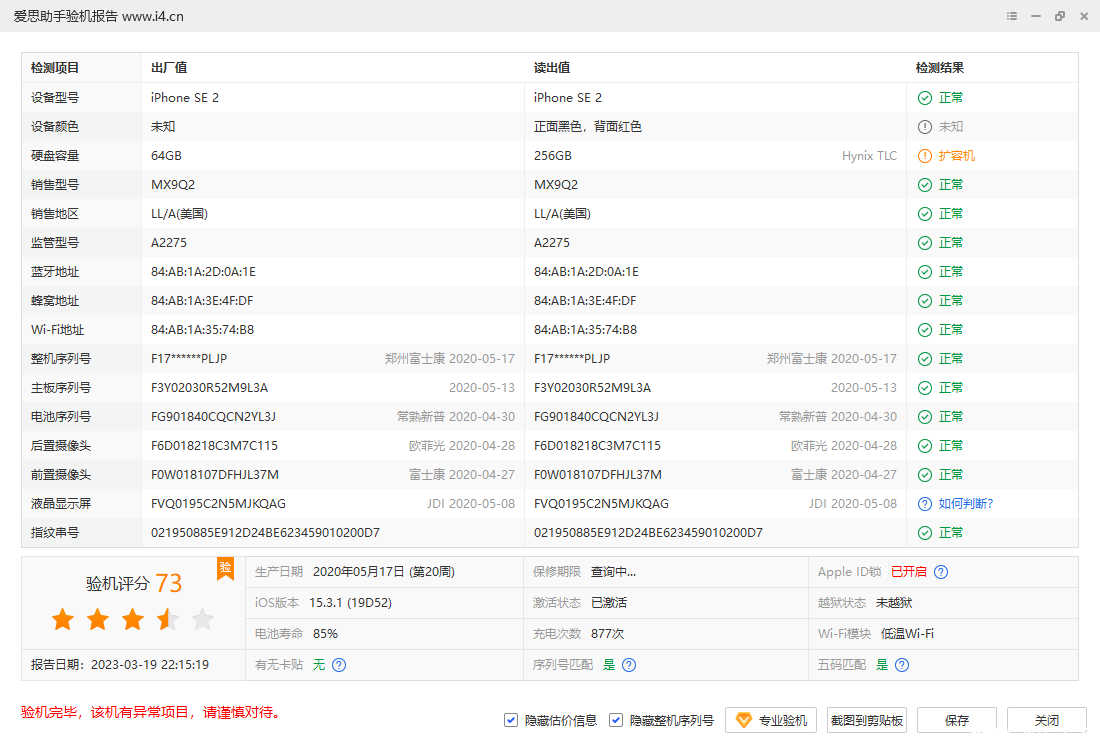Click the red 验机完毕 warning message
Screen dimensions: 1100x749
click(x=151, y=713)
